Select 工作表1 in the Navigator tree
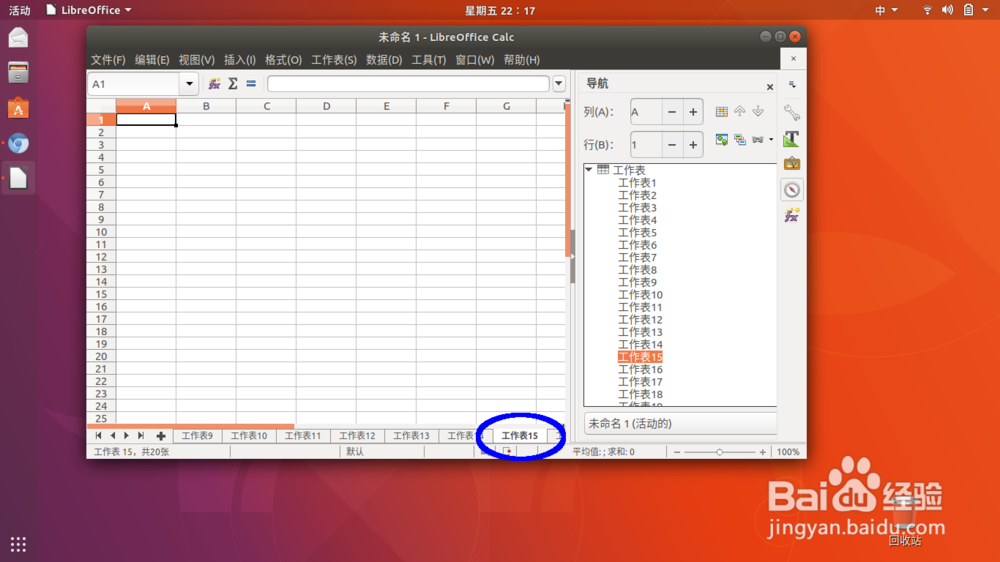 pyautogui.click(x=637, y=182)
